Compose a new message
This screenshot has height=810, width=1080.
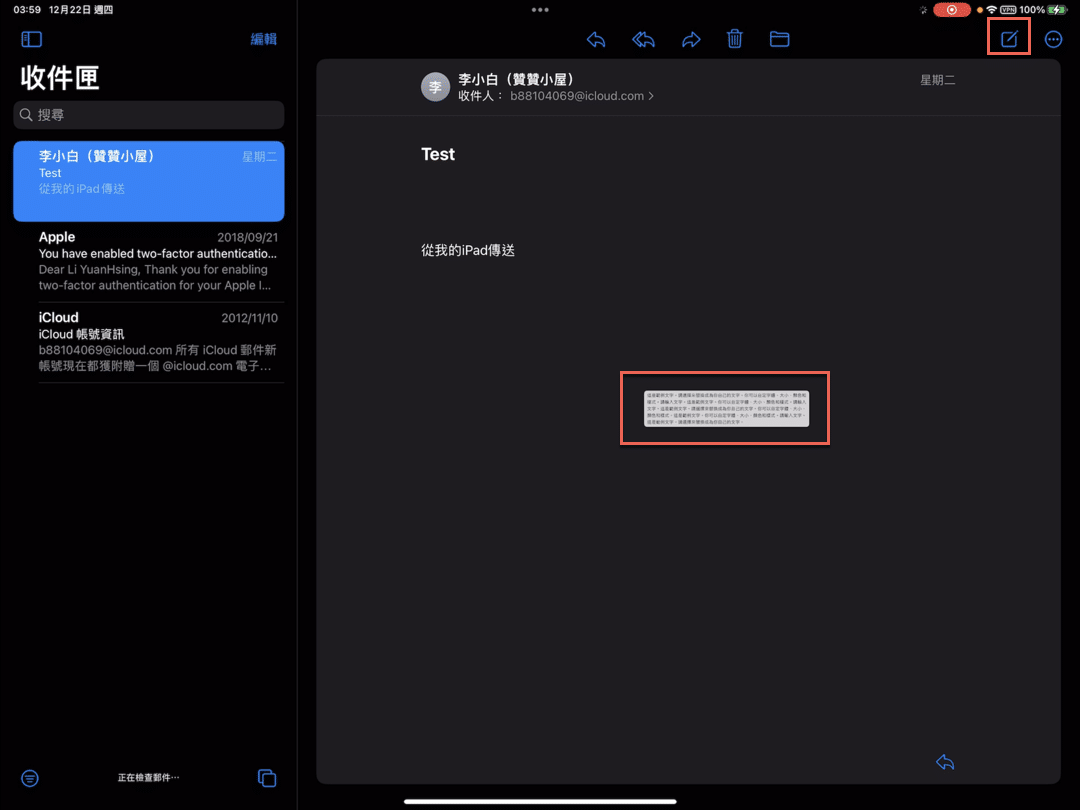1009,39
